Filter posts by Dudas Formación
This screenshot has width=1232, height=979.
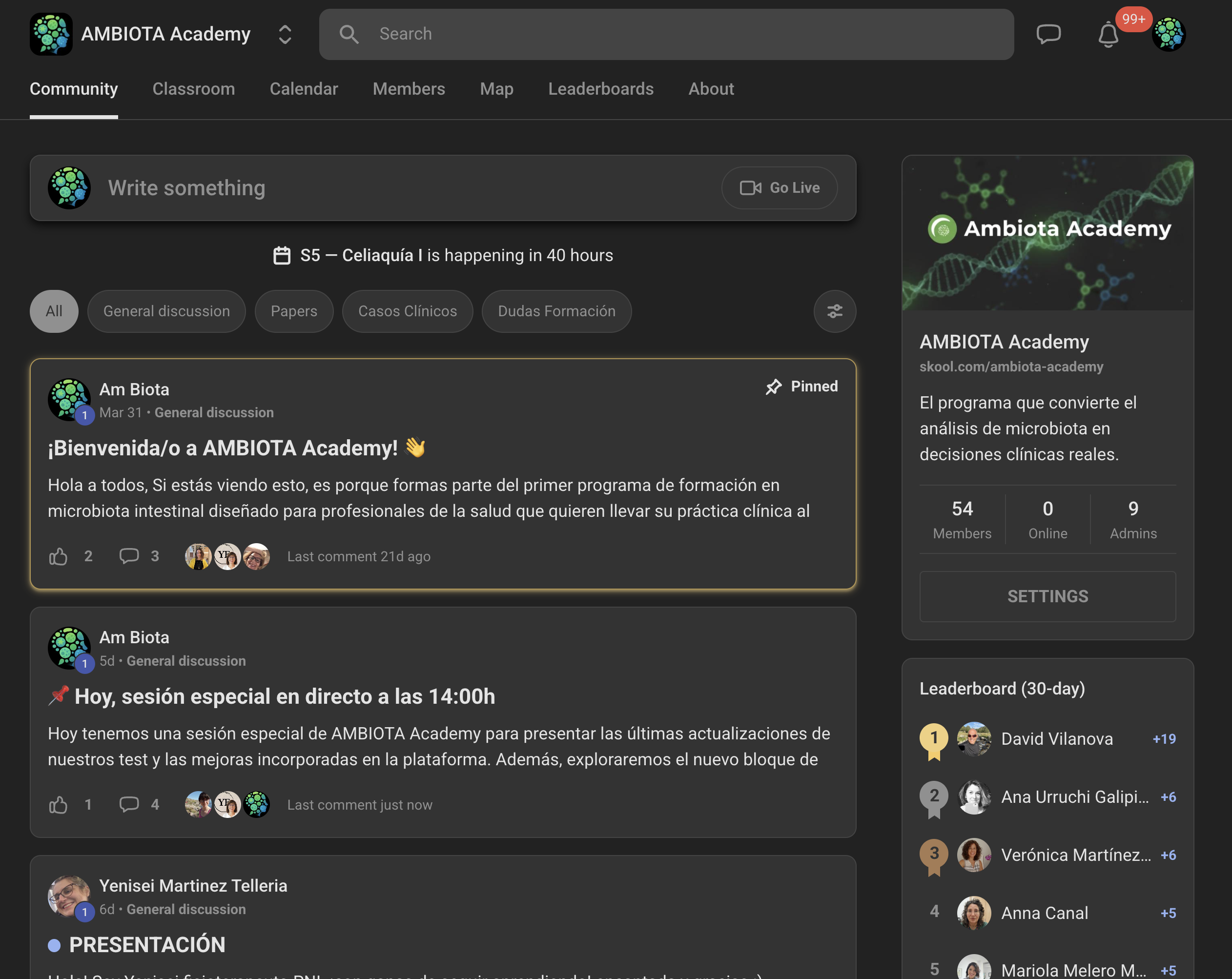556,311
